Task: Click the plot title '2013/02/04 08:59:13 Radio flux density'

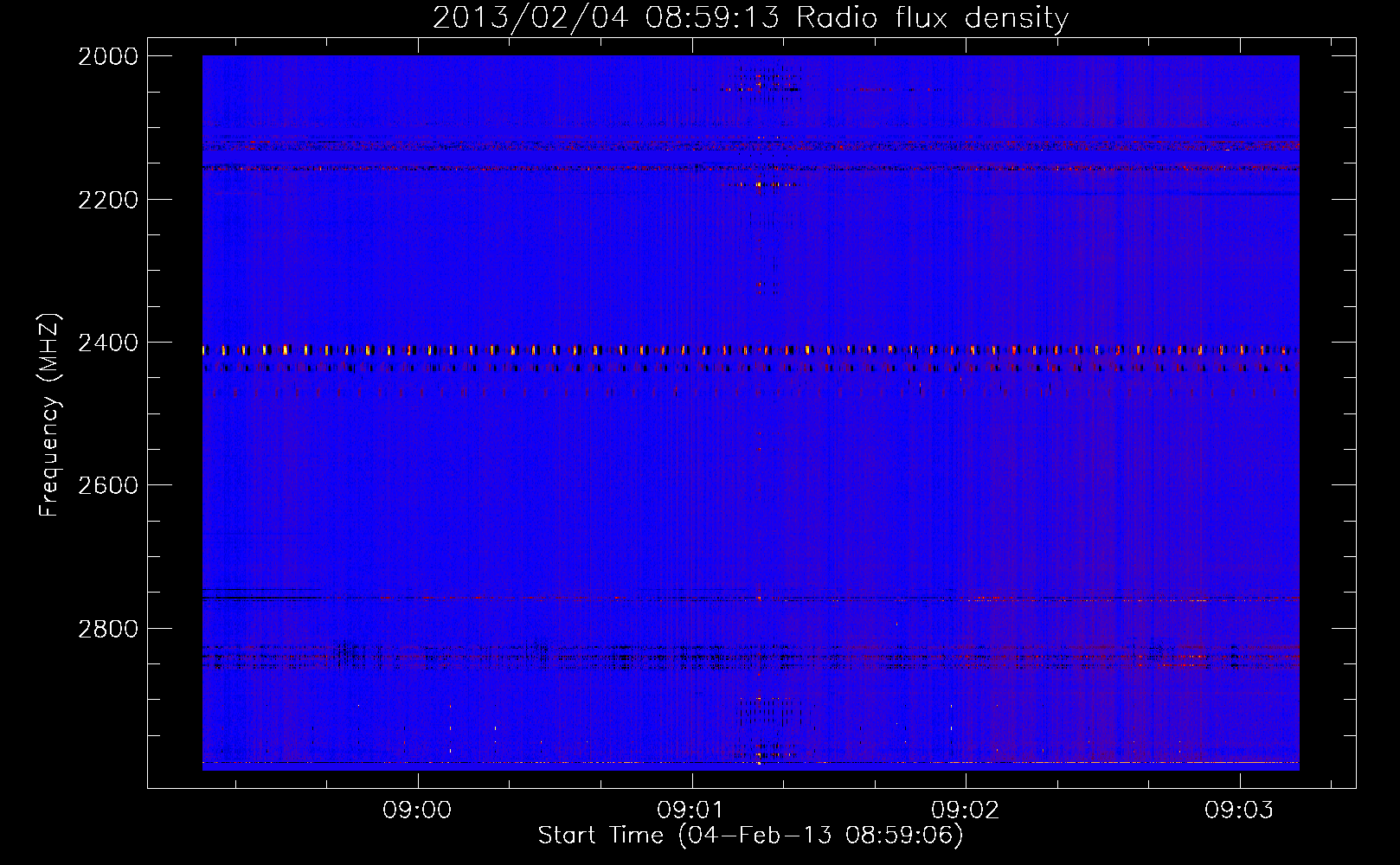Action: 750,17
